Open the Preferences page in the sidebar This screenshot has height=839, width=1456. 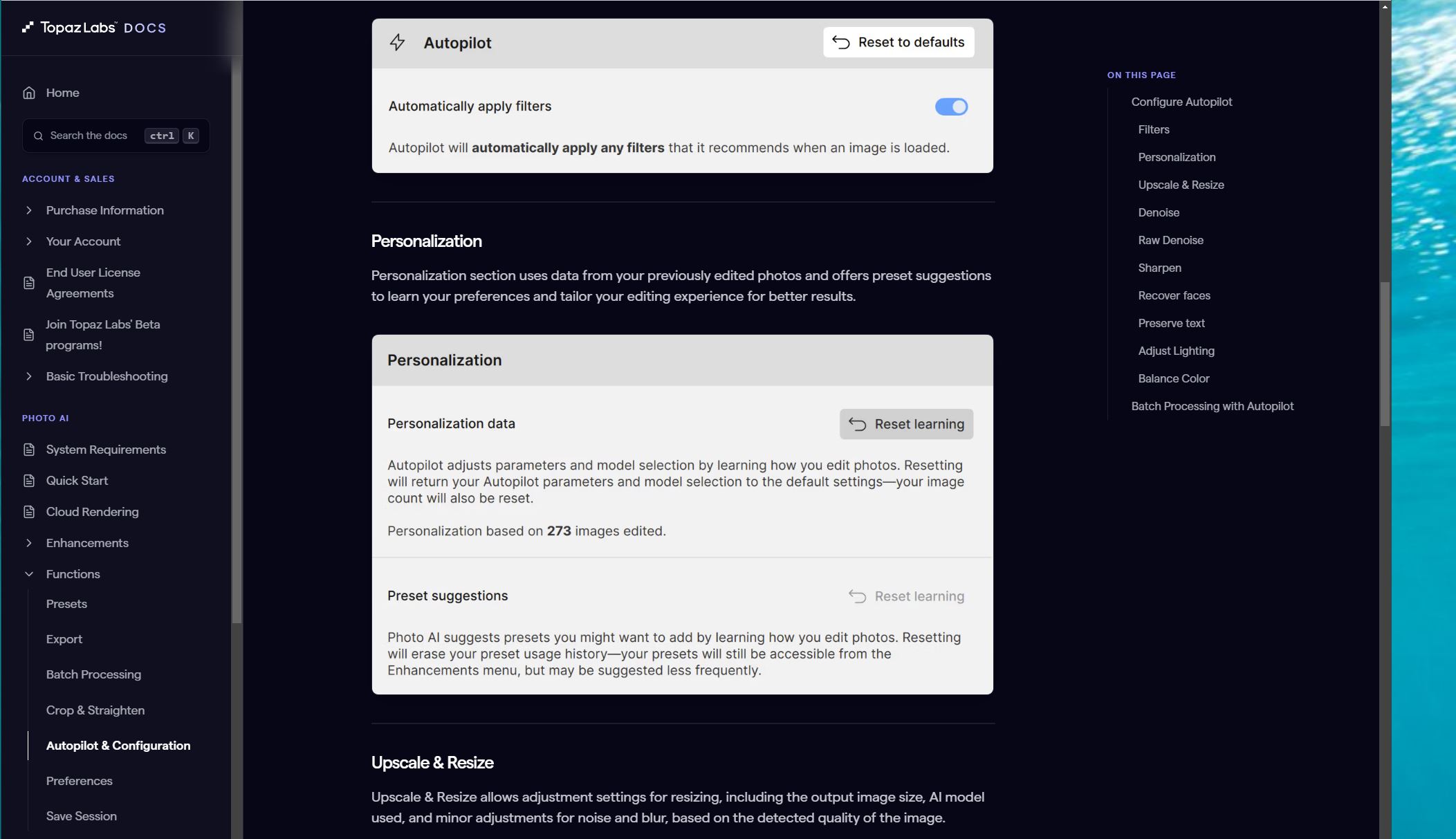click(x=79, y=781)
